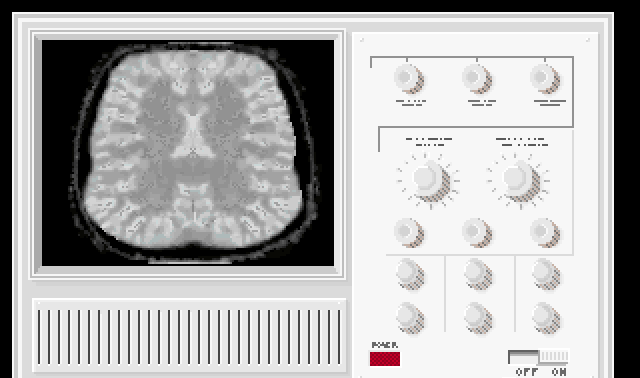Click the ON label under the switch
The image size is (640, 378).
pos(559,372)
